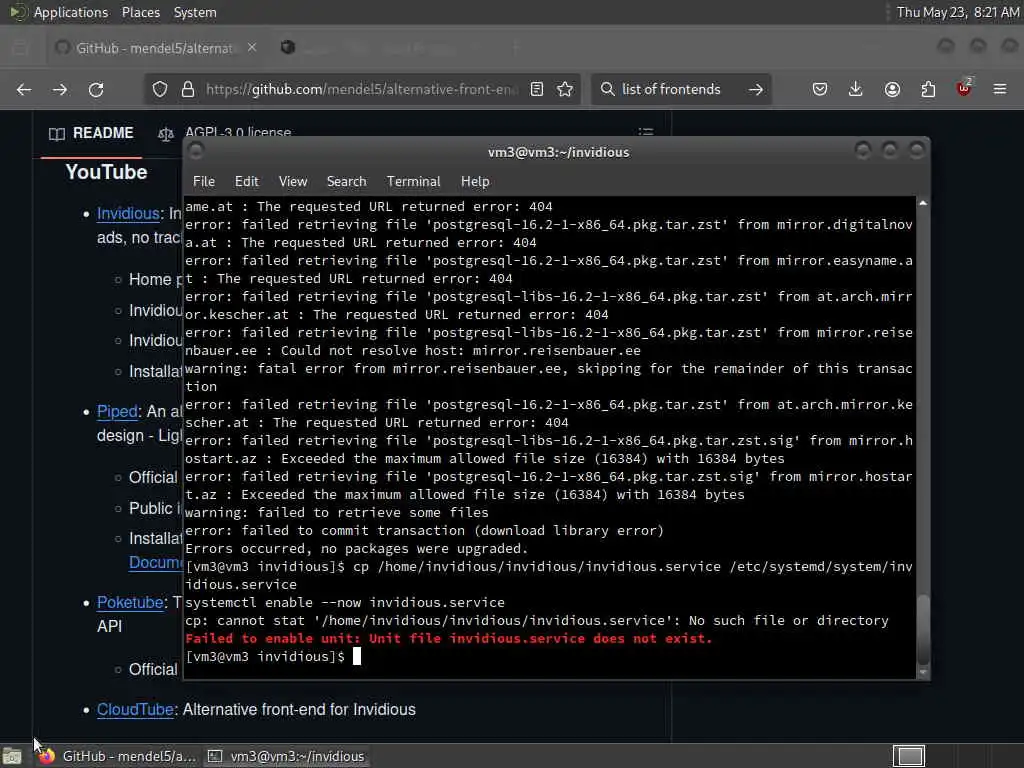Switch to GitHub Firefox taskbar button
Screen dimensions: 1024x768
[116, 756]
